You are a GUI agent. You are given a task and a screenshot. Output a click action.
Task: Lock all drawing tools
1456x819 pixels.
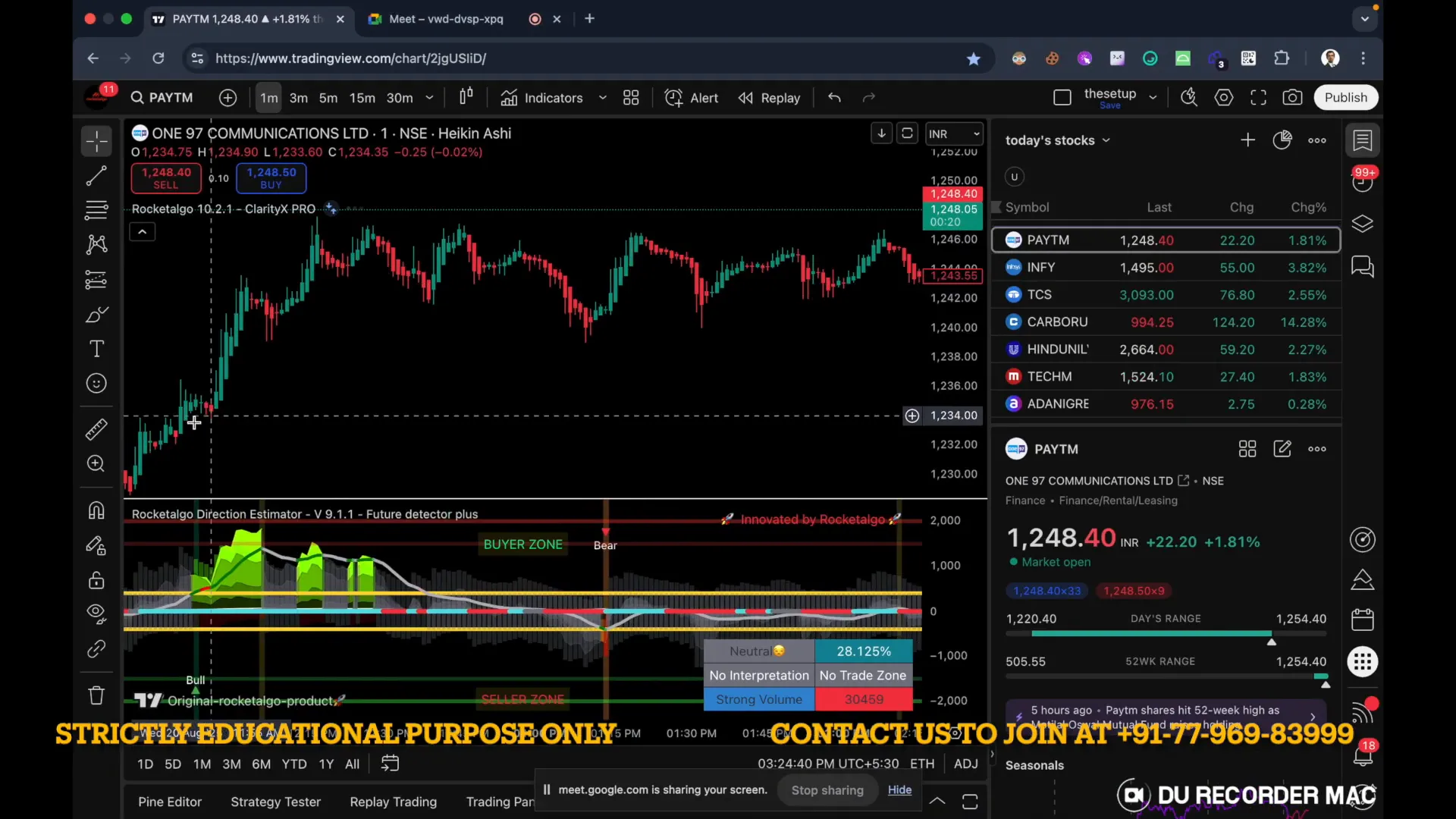coord(96,580)
